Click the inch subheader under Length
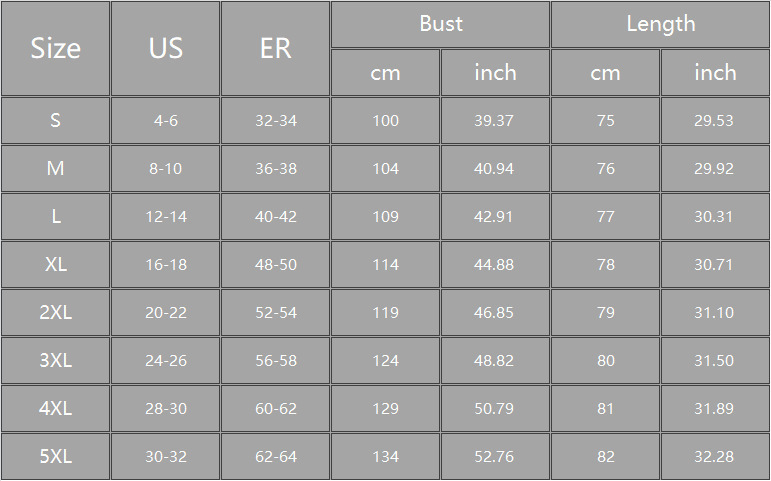The width and height of the screenshot is (771, 481). tap(715, 73)
